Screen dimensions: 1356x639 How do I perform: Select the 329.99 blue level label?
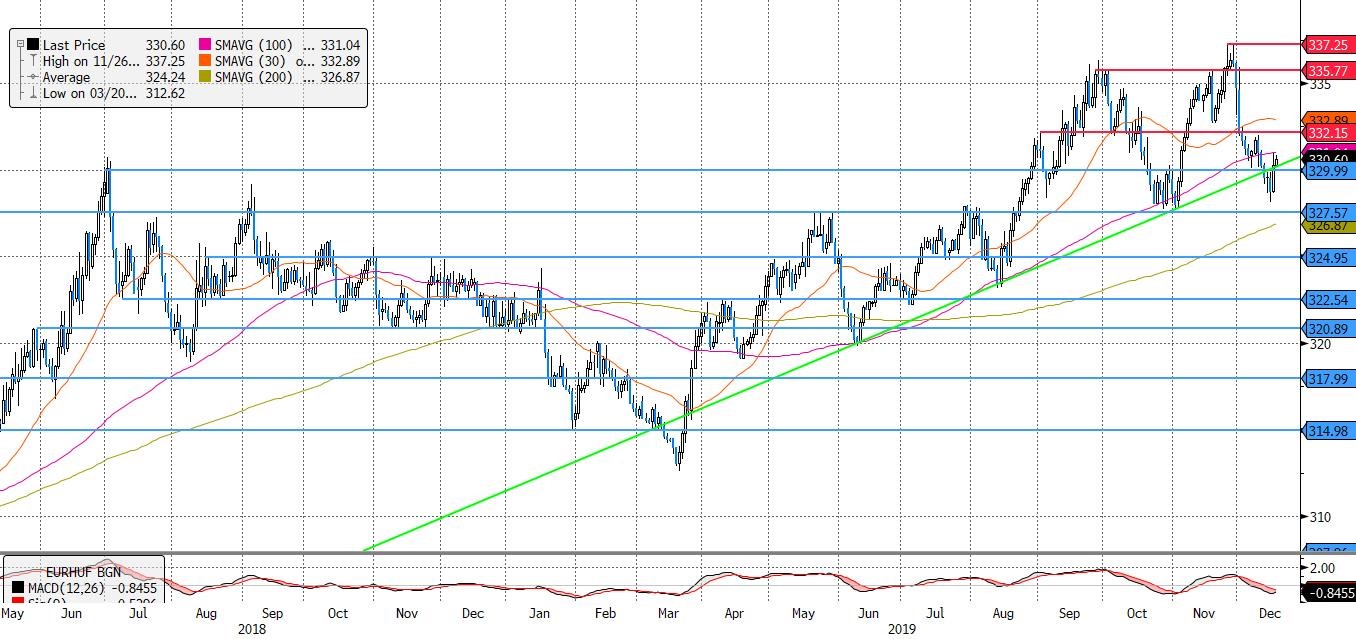click(x=1329, y=171)
